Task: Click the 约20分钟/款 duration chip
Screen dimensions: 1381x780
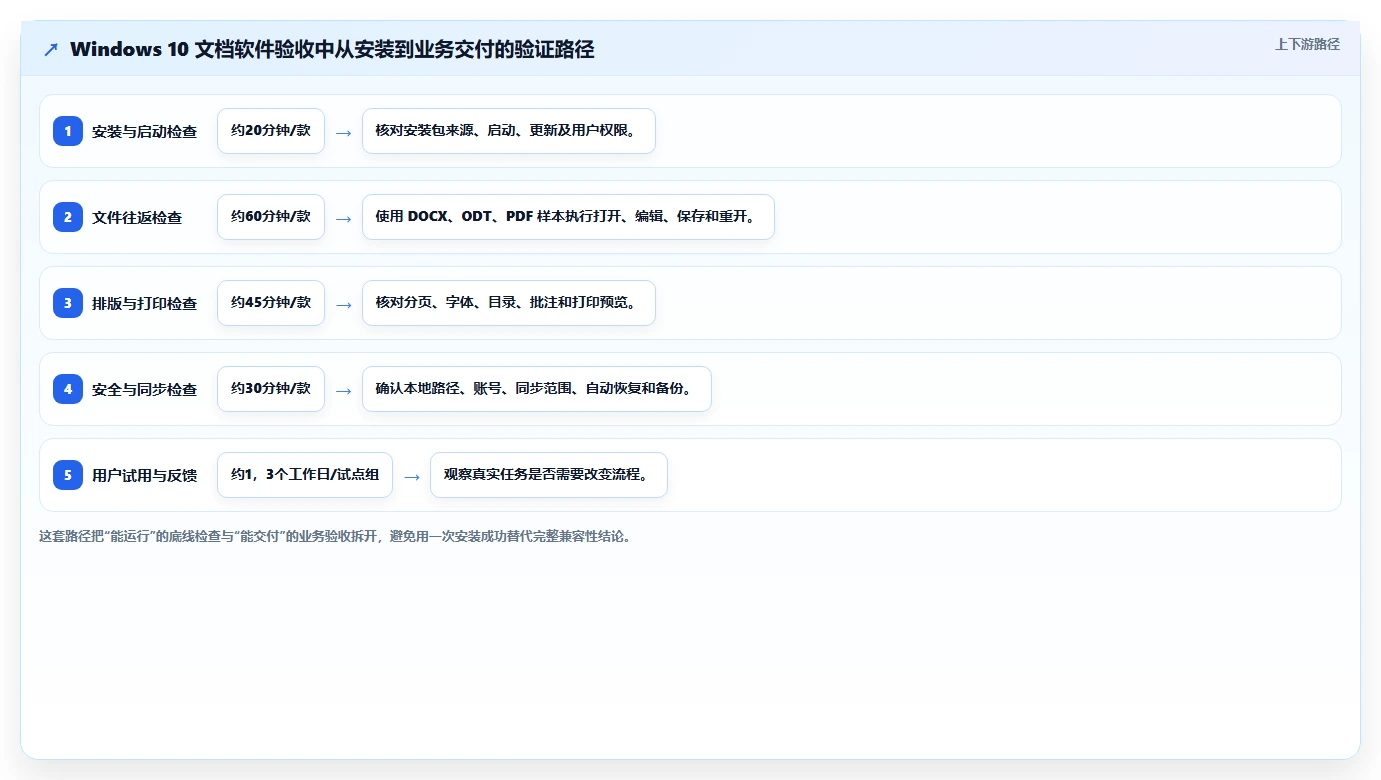Action: click(x=271, y=131)
